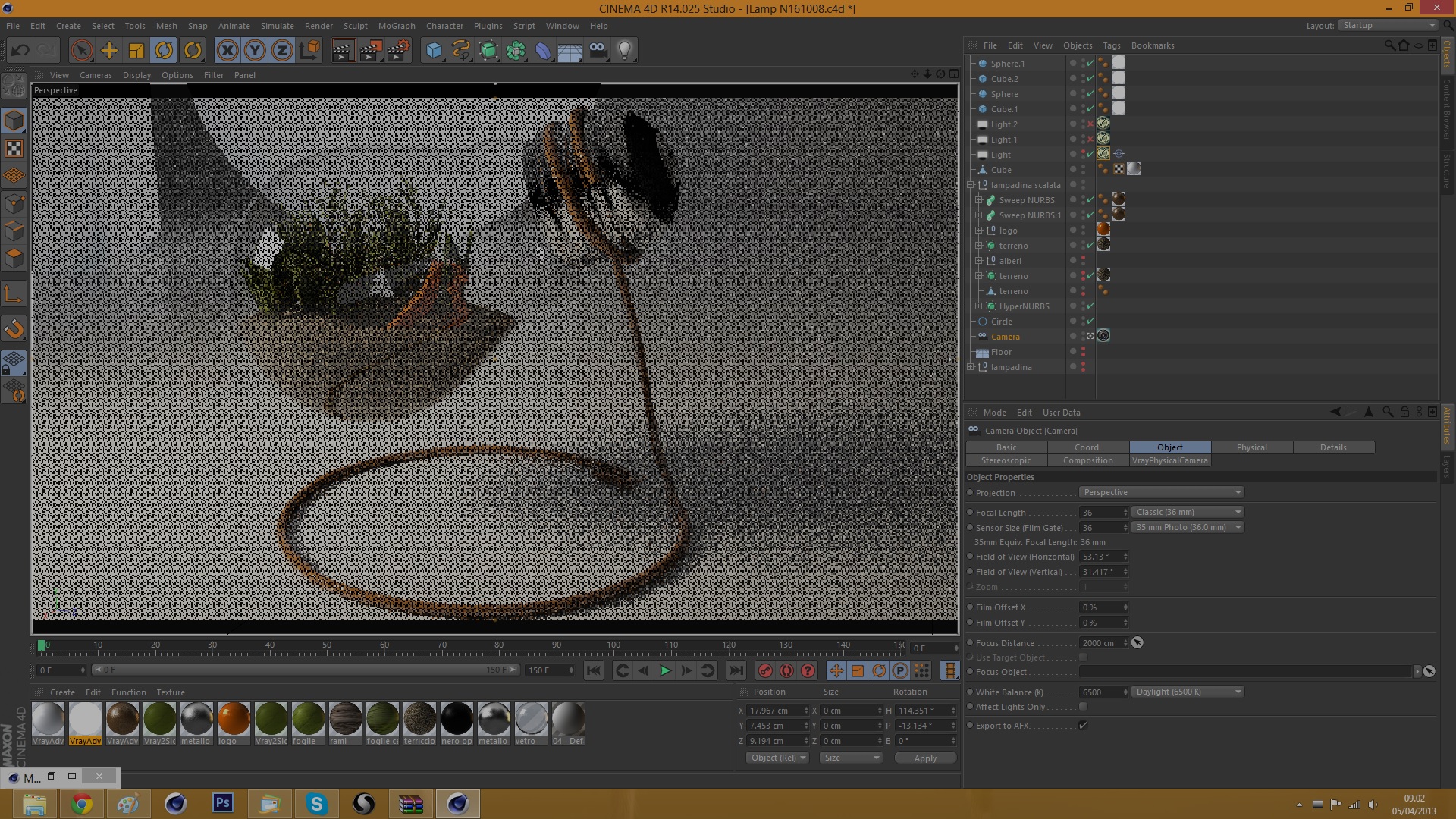Screen dimensions: 1456x819
Task: Expand the lampadina object tree
Action: (x=971, y=367)
